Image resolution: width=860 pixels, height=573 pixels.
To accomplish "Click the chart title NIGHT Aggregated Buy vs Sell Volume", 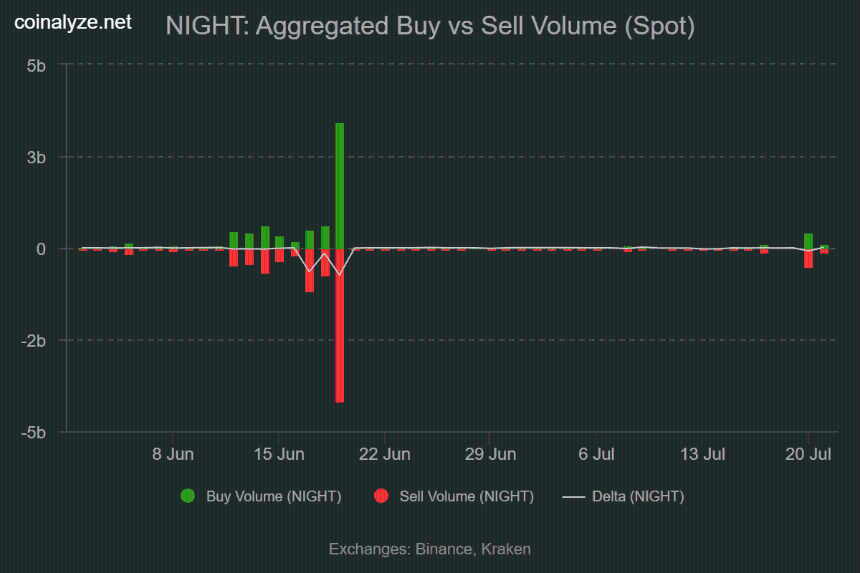I will pyautogui.click(x=430, y=26).
